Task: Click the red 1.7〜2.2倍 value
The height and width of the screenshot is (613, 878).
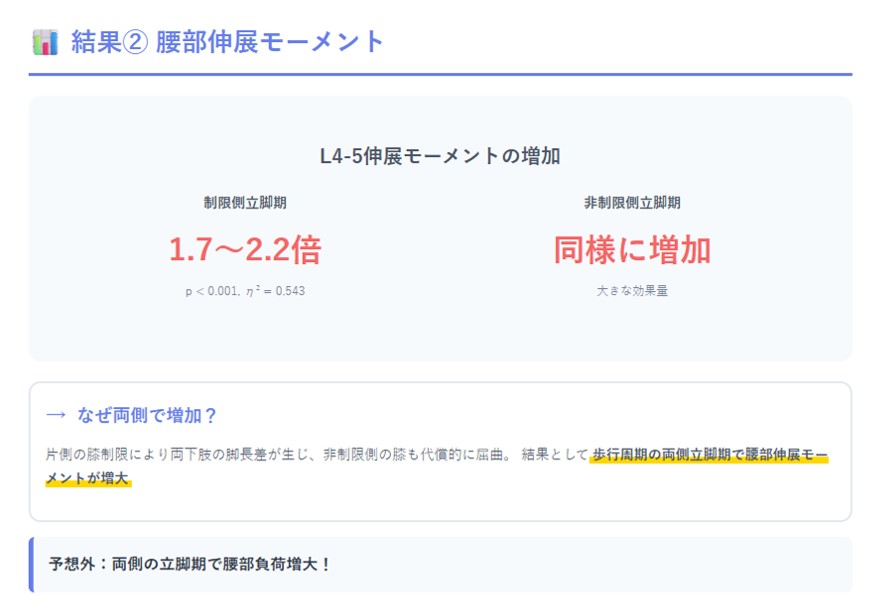Action: [245, 250]
